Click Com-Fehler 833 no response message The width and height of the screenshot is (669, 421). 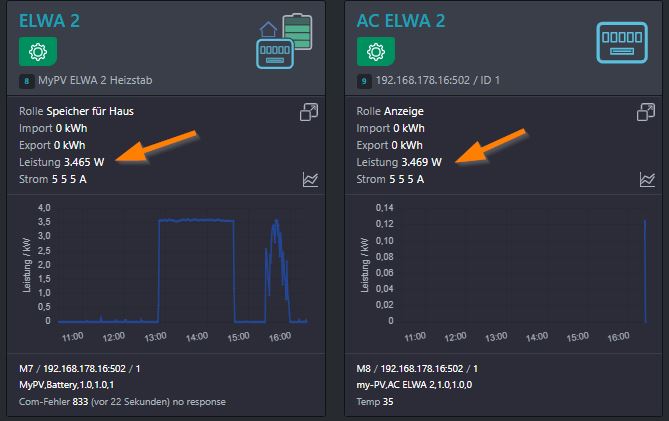click(x=122, y=402)
